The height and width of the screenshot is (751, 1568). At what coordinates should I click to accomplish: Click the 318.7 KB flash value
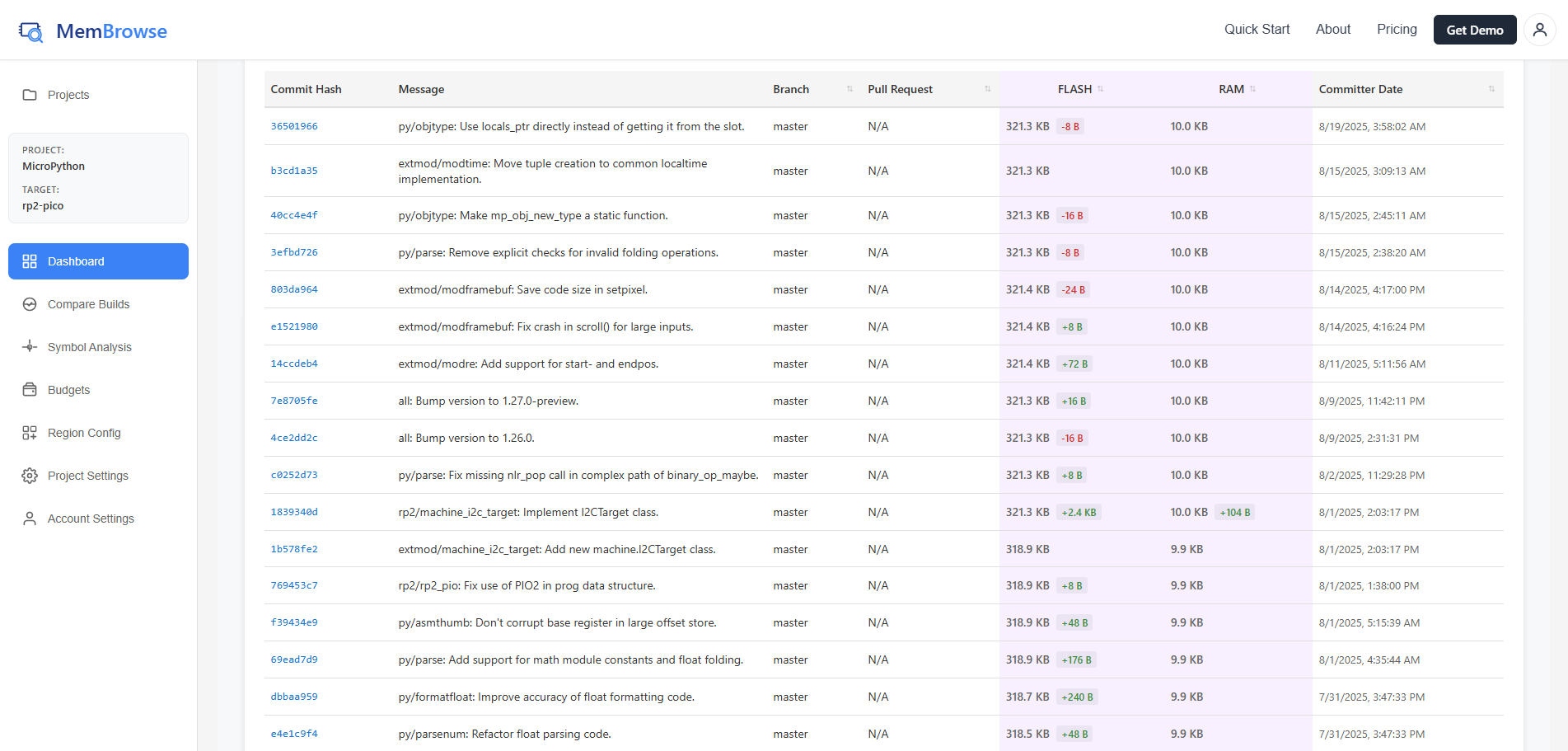point(1027,697)
